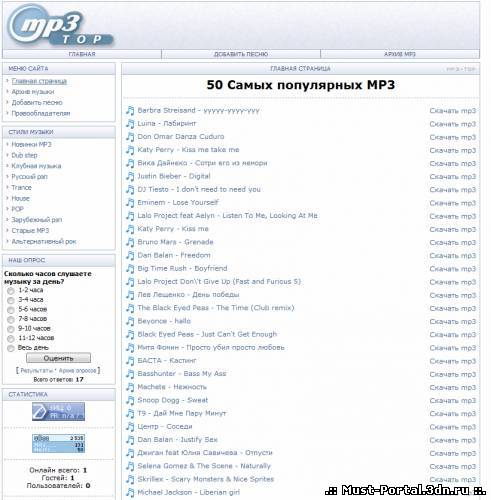The width and height of the screenshot is (491, 500).
Task: Click the MP3 TOP site logo
Action: pyautogui.click(x=61, y=27)
